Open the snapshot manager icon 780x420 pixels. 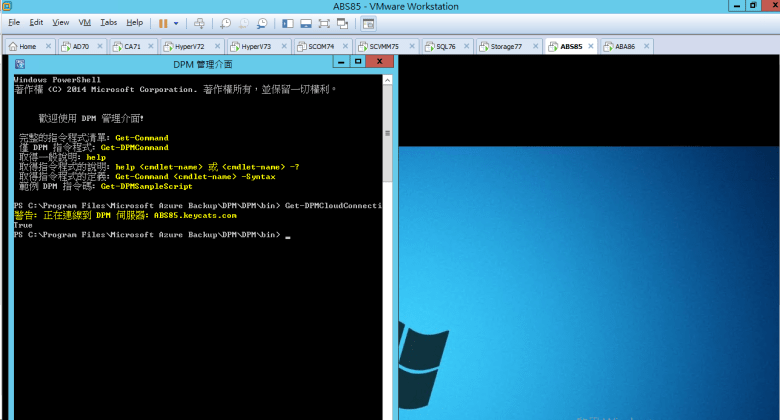coord(262,22)
